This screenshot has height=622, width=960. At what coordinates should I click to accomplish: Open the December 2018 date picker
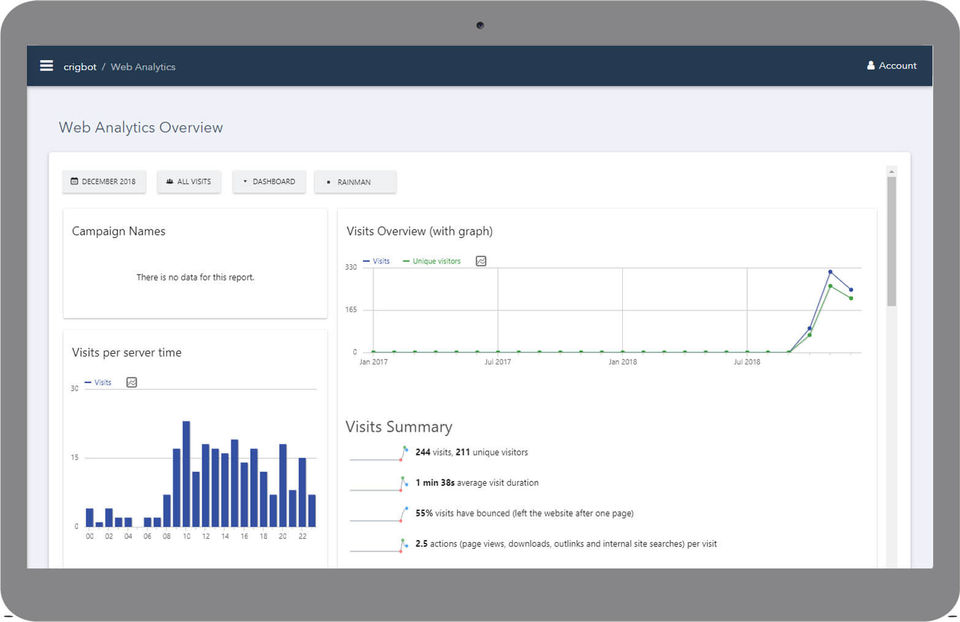[x=104, y=182]
